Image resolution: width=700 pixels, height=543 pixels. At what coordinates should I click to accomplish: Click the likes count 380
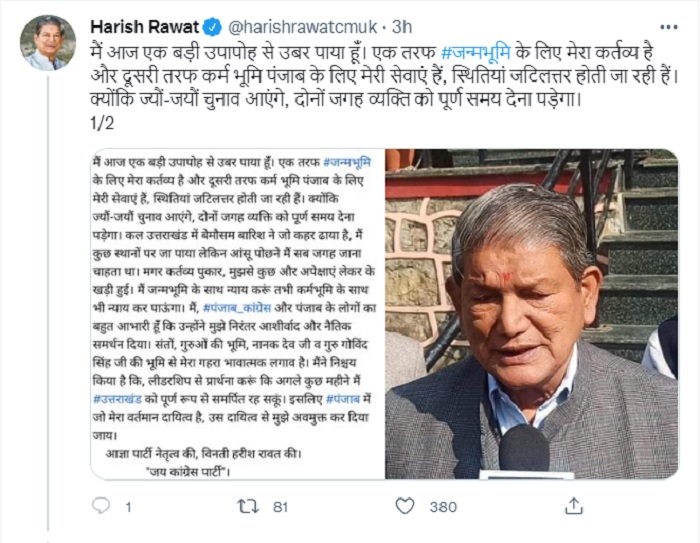pos(443,506)
